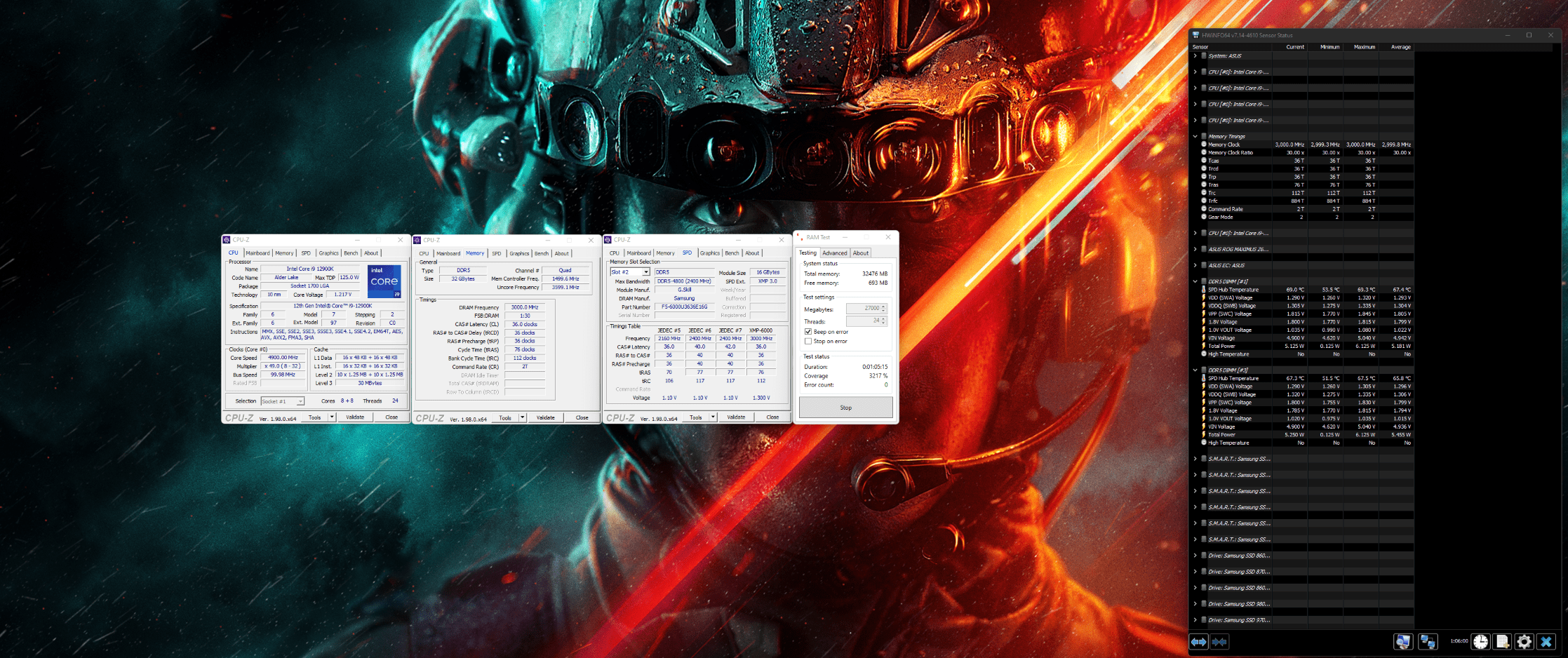
Task: Click the Megabytes stepper arrows in RAM Test
Action: pyautogui.click(x=884, y=308)
